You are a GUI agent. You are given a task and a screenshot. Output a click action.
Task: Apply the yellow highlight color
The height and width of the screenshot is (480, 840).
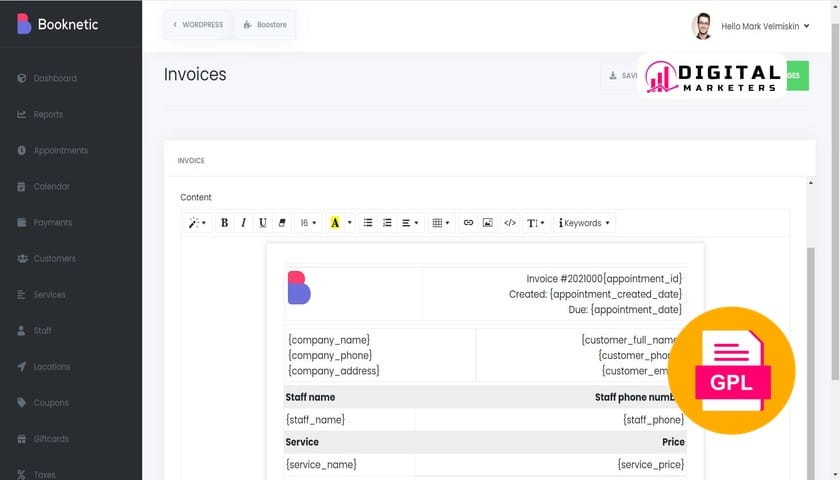click(x=335, y=223)
